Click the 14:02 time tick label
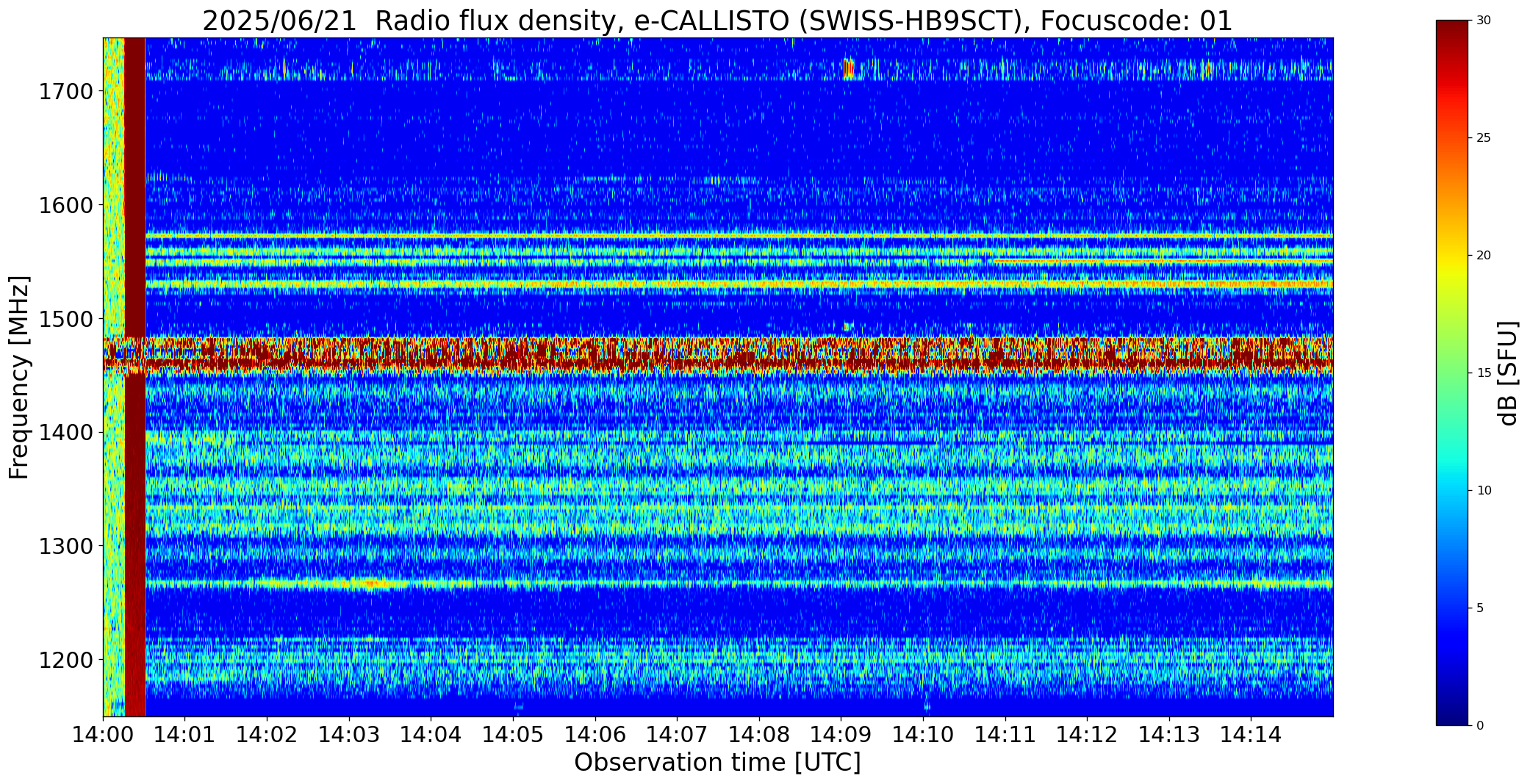Image resolution: width=1530 pixels, height=784 pixels. coord(267,734)
